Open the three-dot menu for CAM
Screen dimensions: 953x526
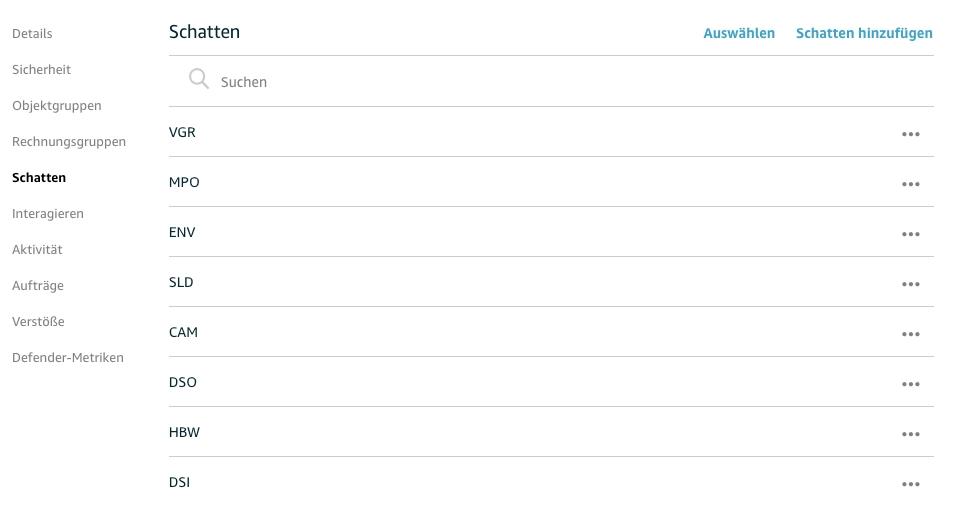click(x=910, y=334)
